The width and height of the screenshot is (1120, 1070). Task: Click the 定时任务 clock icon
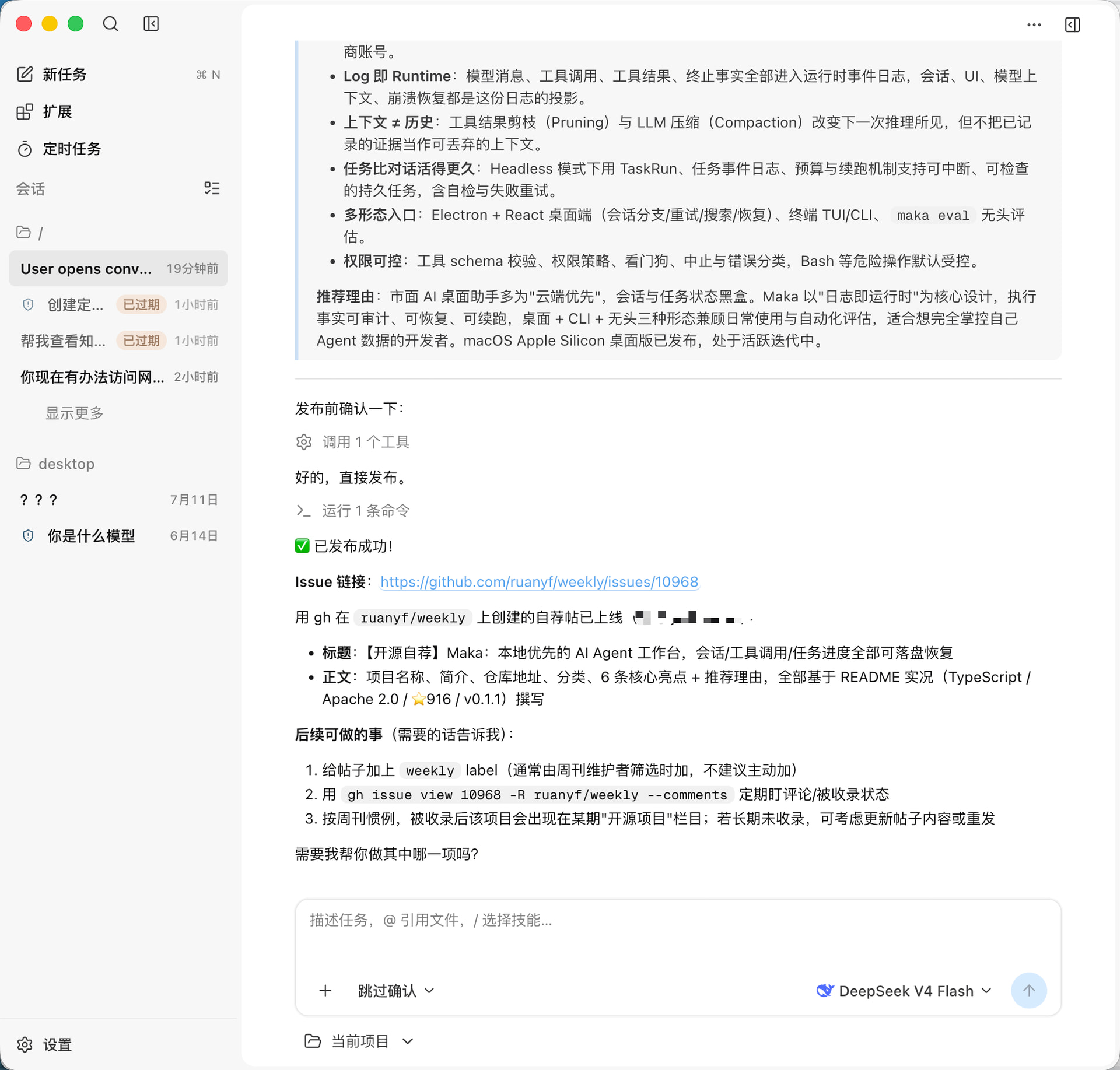24,149
